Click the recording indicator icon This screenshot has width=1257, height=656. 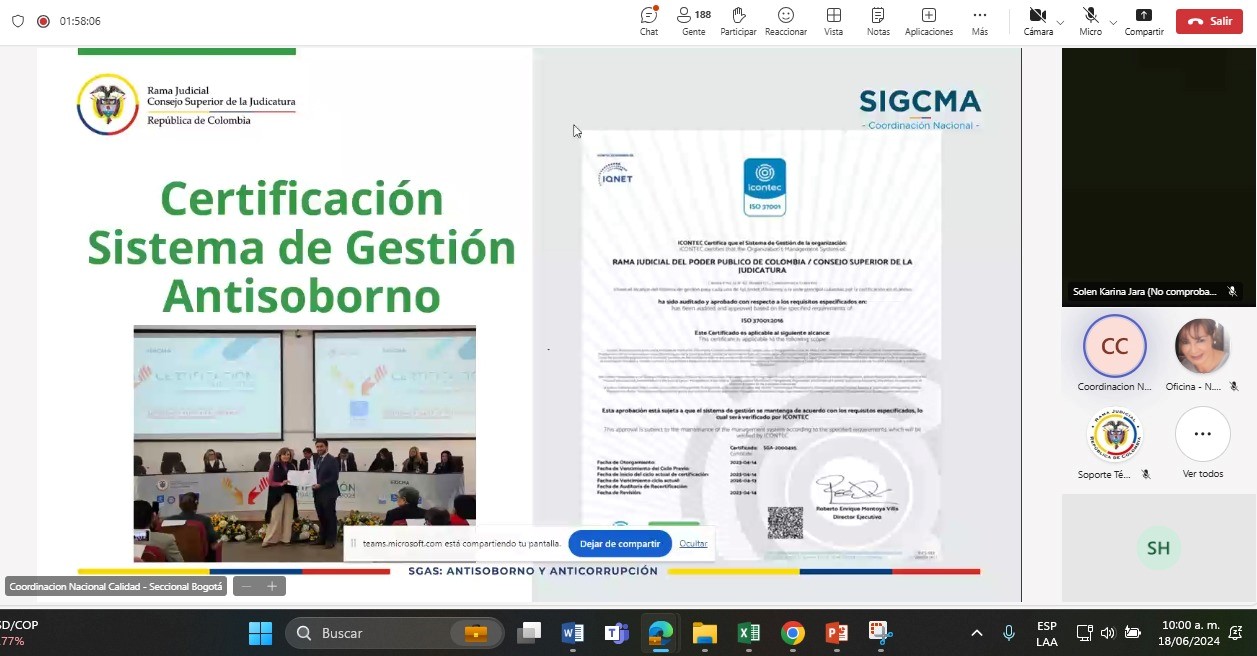43,21
